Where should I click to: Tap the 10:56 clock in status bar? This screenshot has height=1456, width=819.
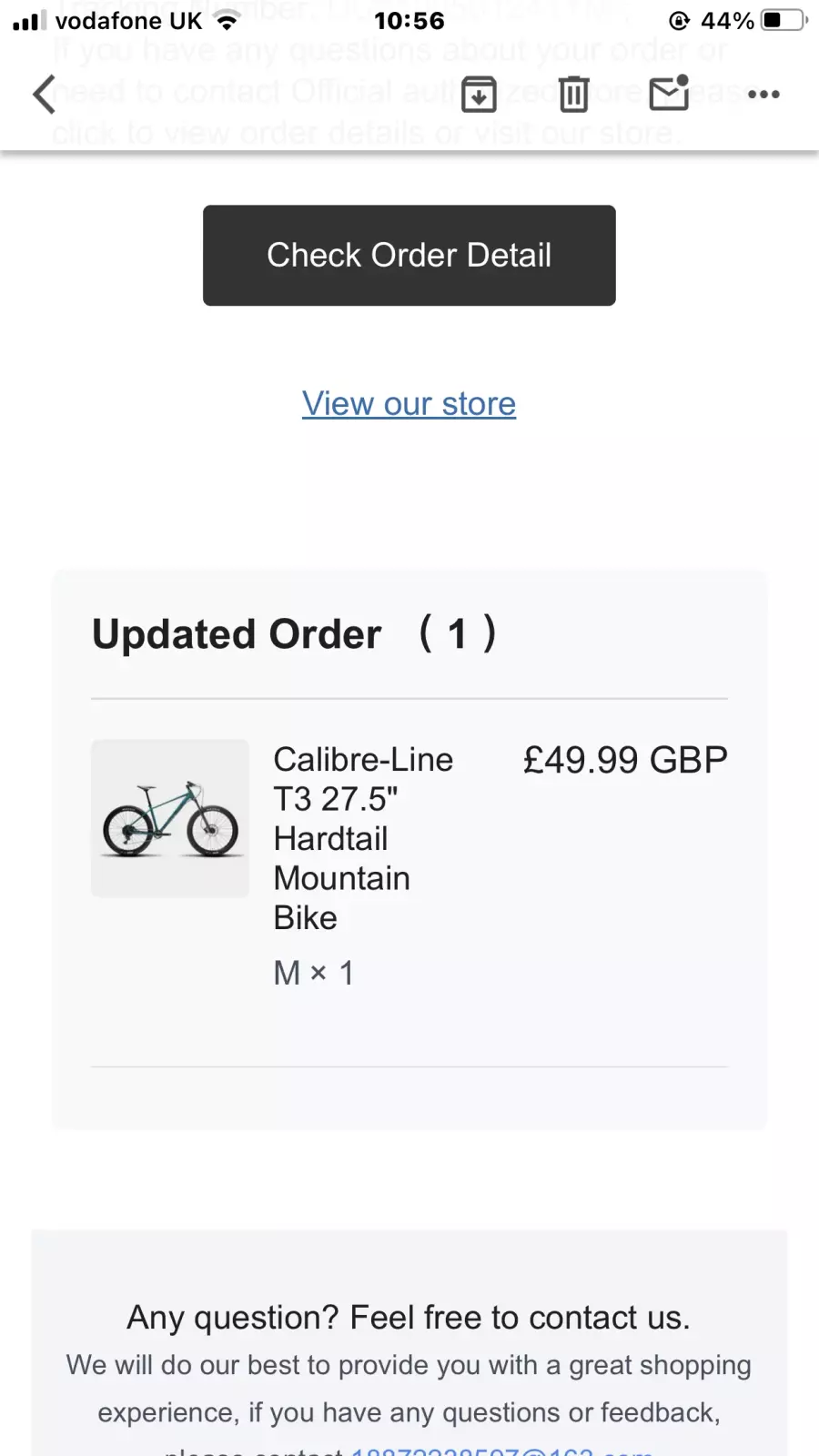[x=409, y=21]
